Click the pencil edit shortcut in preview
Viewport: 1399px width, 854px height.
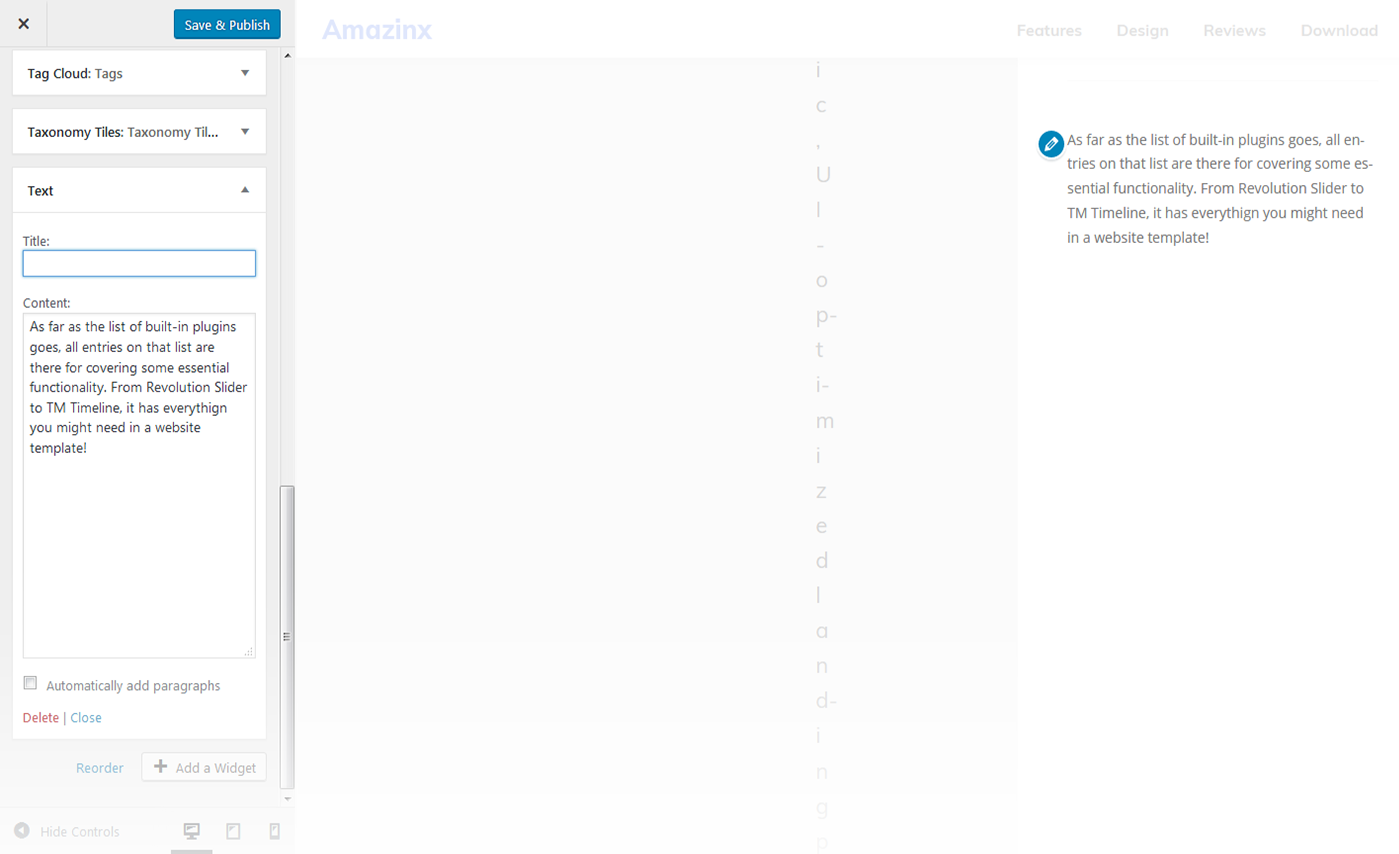[x=1050, y=144]
